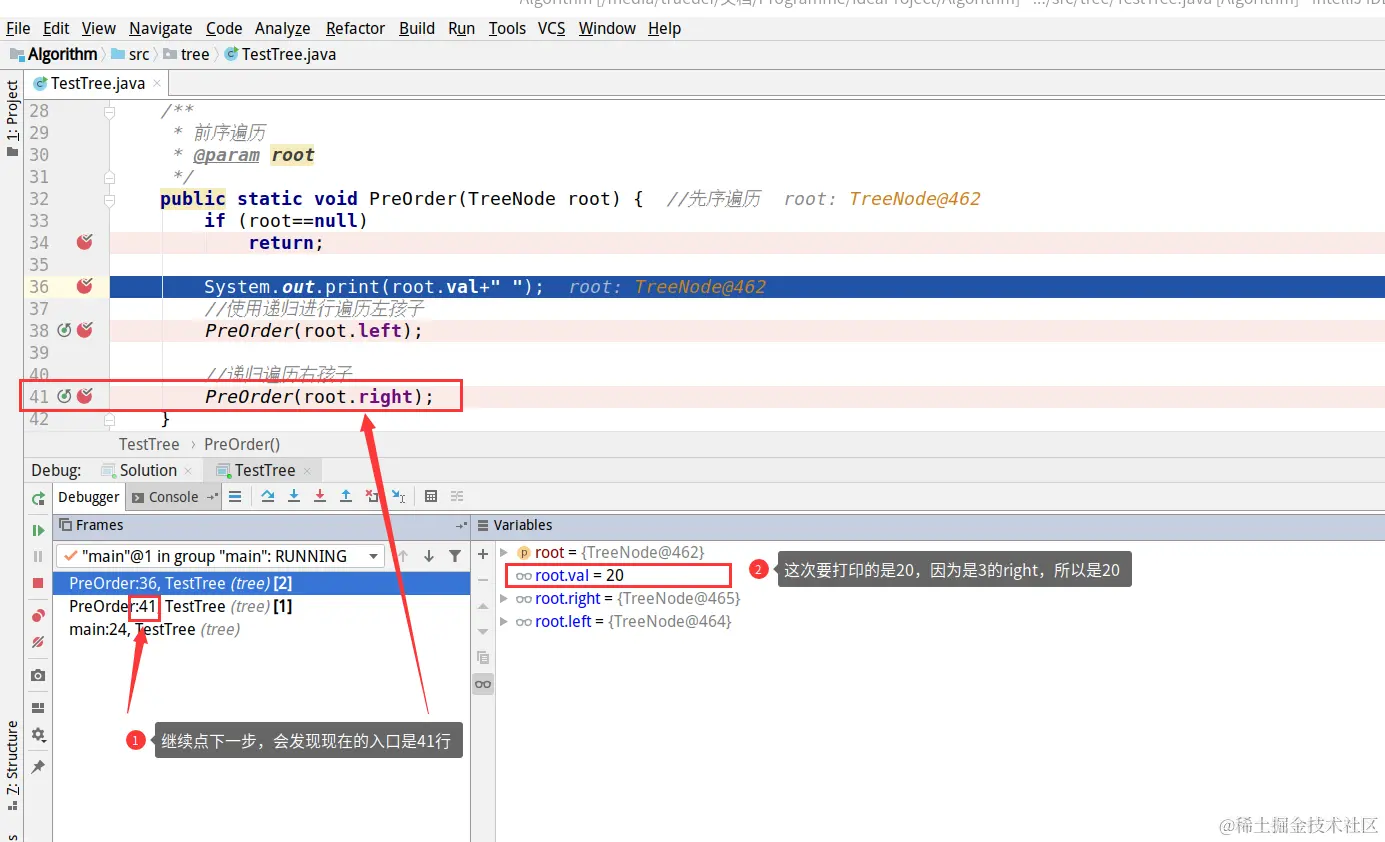Open View Breakpoints double red circle icon

[38, 615]
